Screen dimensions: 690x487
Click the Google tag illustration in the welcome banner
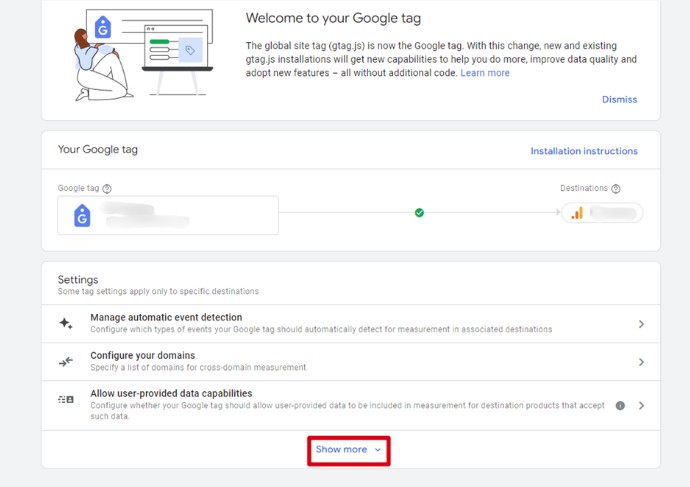tap(143, 55)
